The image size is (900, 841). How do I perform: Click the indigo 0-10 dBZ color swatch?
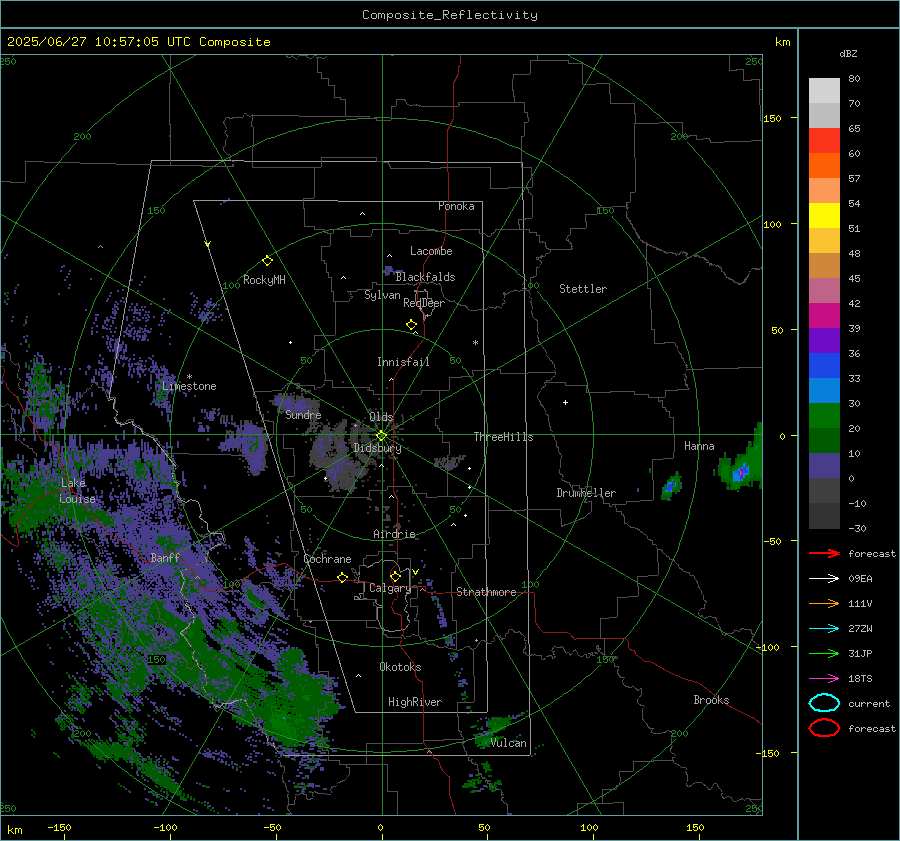(x=824, y=466)
